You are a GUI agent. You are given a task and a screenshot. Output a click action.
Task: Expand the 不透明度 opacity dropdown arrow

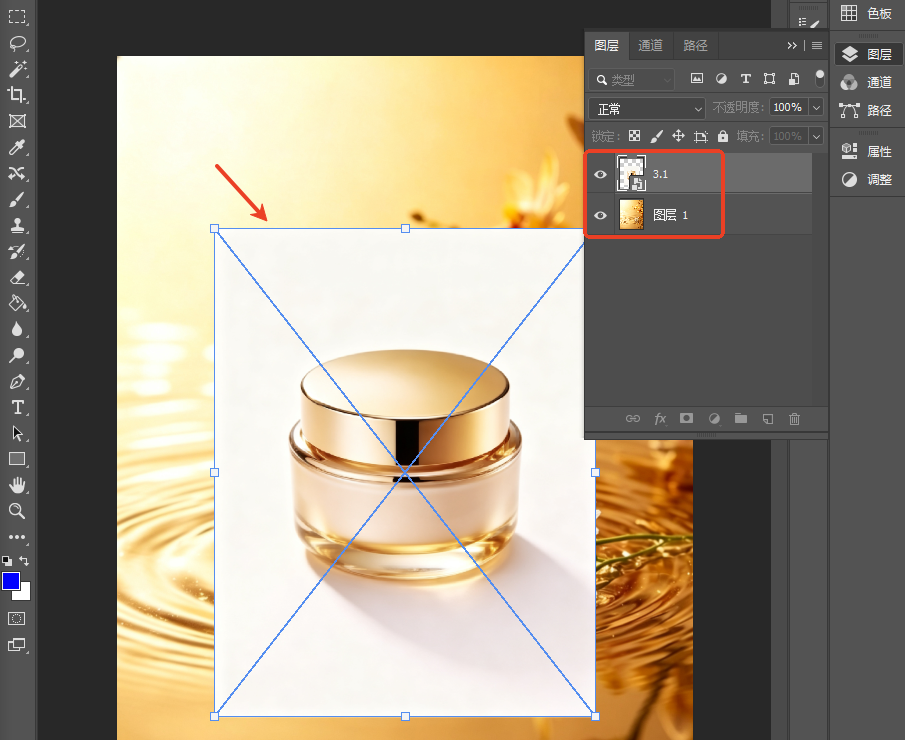pyautogui.click(x=816, y=108)
